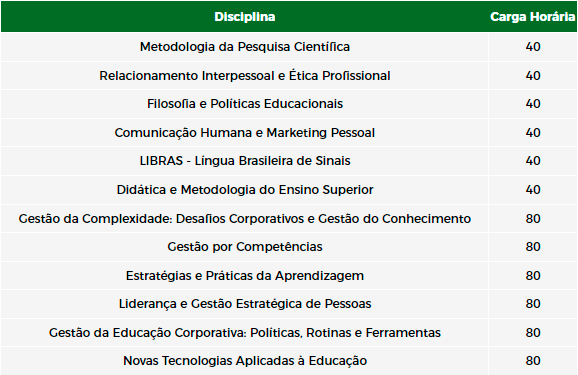
Task: Click the Carga Horária column header
Action: [x=533, y=17]
